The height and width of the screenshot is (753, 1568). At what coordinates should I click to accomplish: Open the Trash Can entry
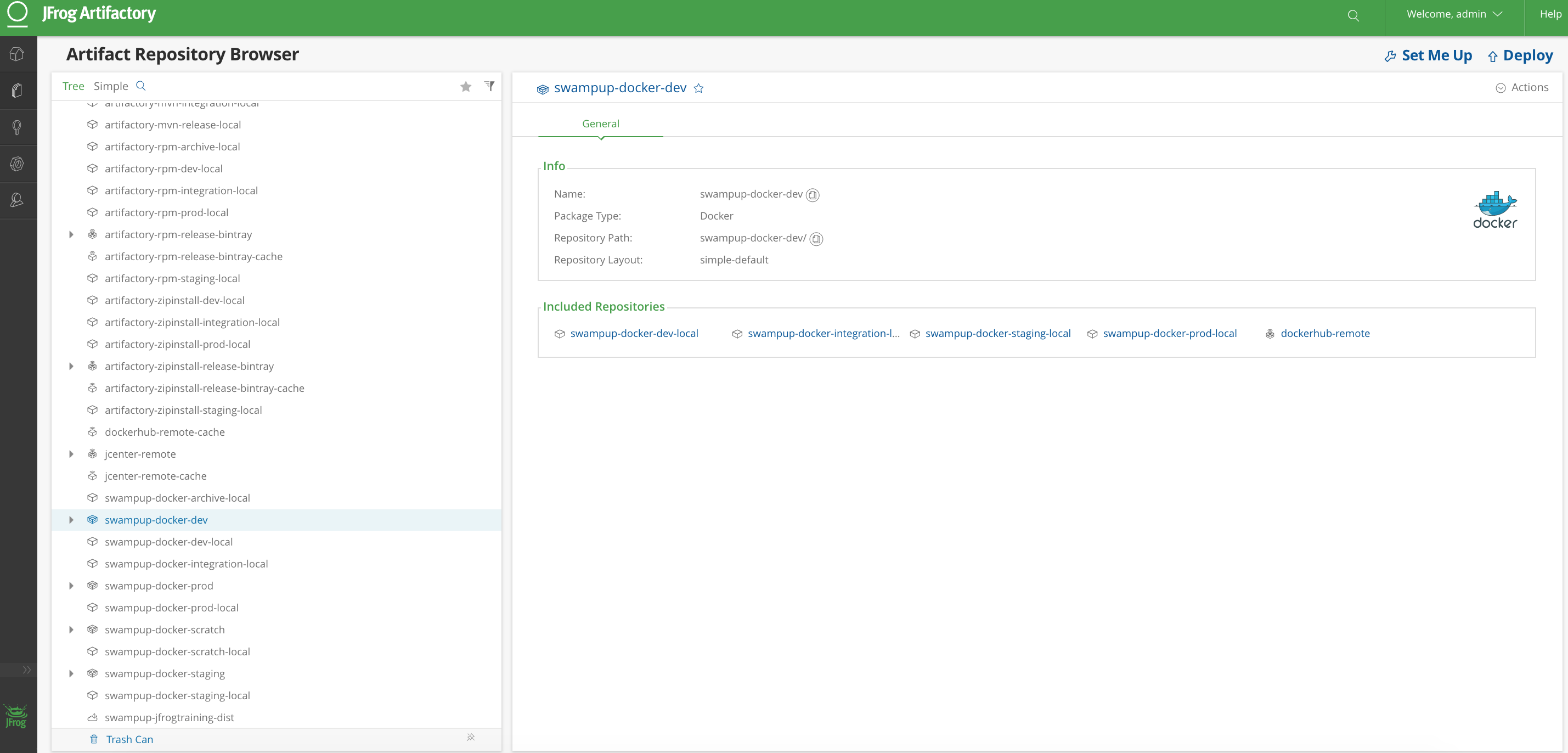coord(129,739)
